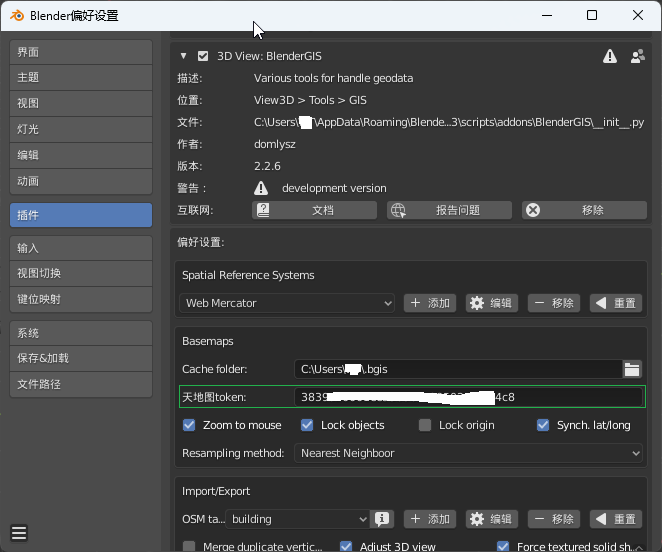Screen dimensions: 662x552
Task: Minimize the Blender preferences window
Action: [547, 16]
